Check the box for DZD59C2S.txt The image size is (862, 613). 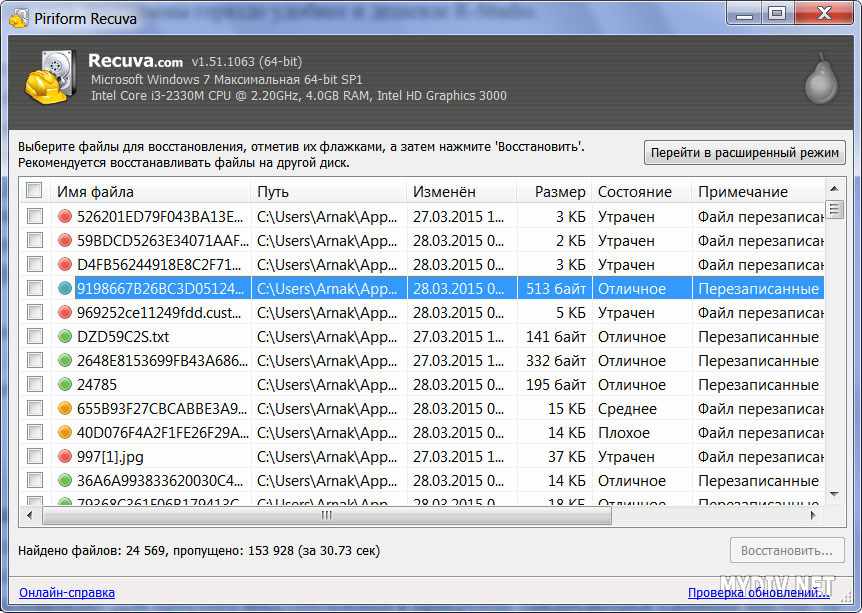point(35,336)
